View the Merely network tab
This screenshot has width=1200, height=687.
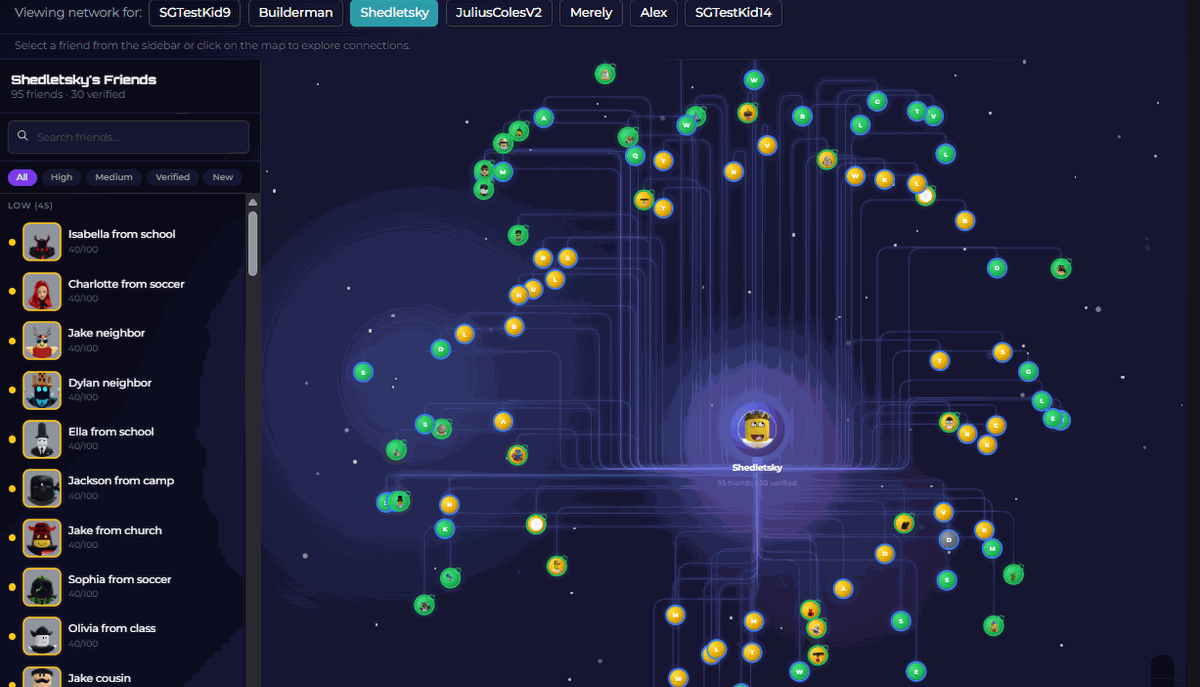point(591,13)
